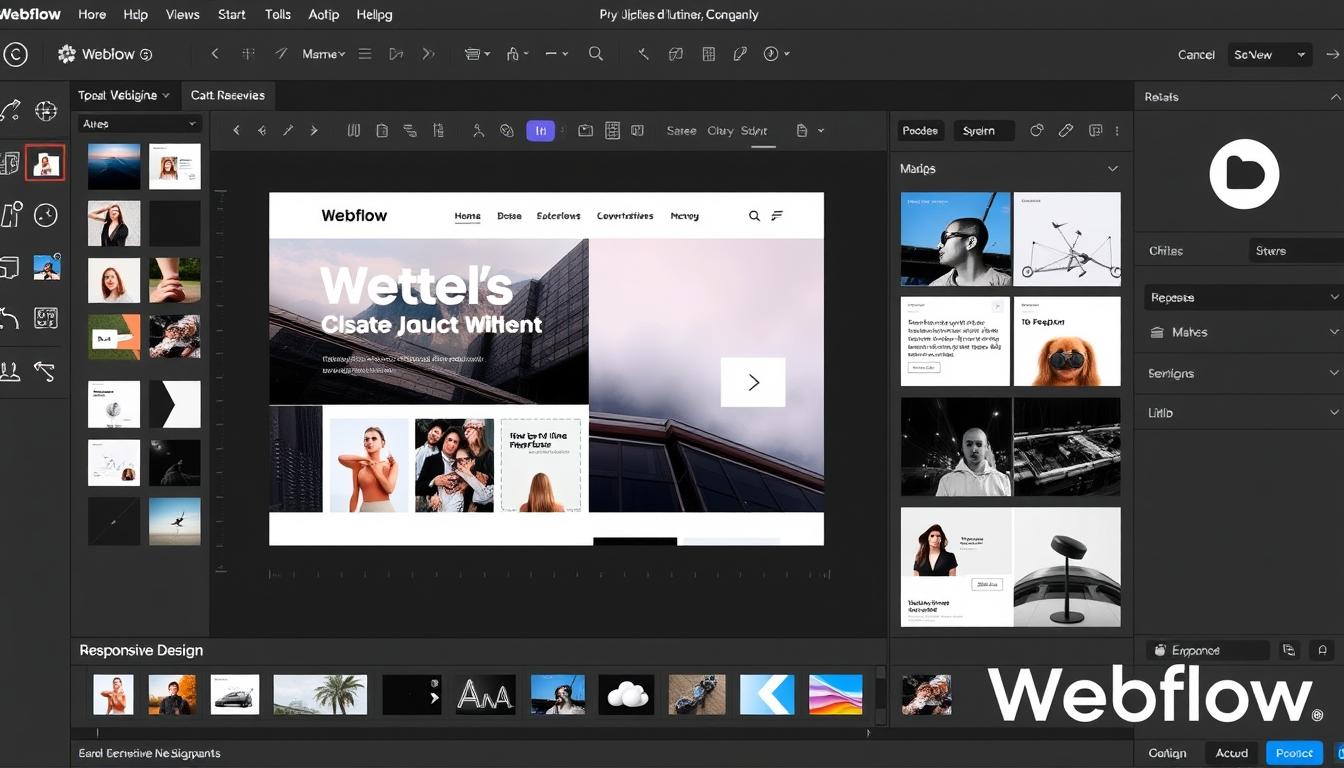Select the man with sunglasses thumbnail
The width and height of the screenshot is (1344, 768).
tap(955, 239)
